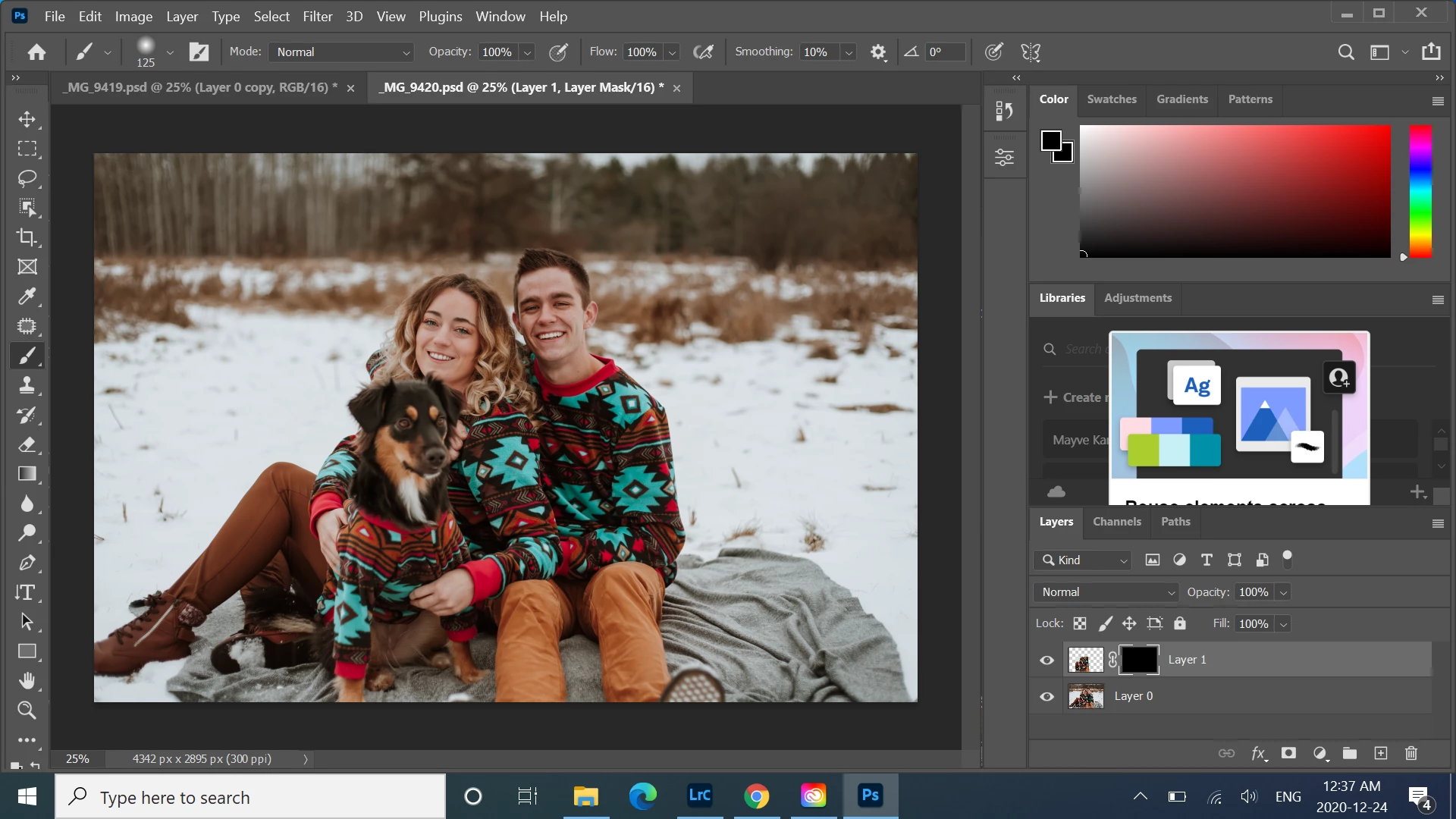Expand the layer blend mode Normal dropdown
This screenshot has width=1456, height=819.
coord(1107,592)
